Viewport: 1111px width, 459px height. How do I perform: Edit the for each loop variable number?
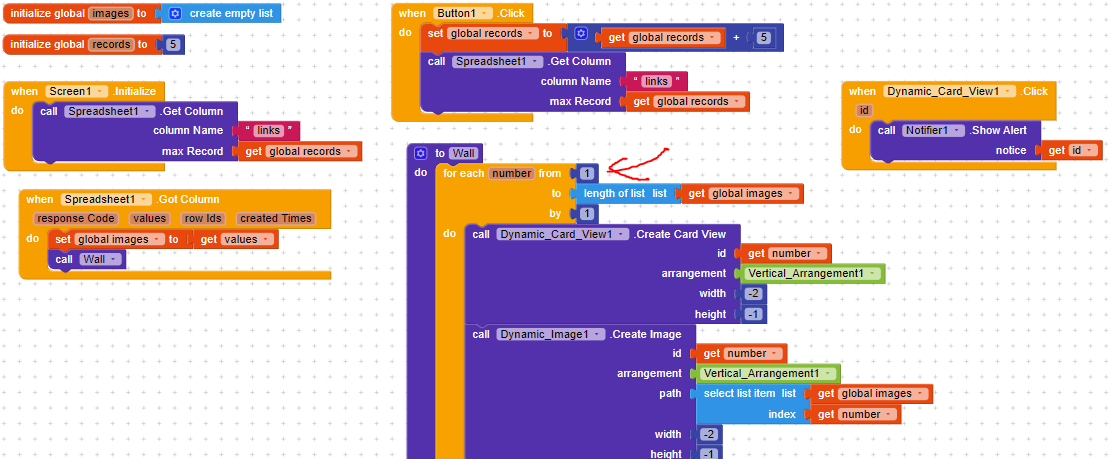(x=512, y=173)
